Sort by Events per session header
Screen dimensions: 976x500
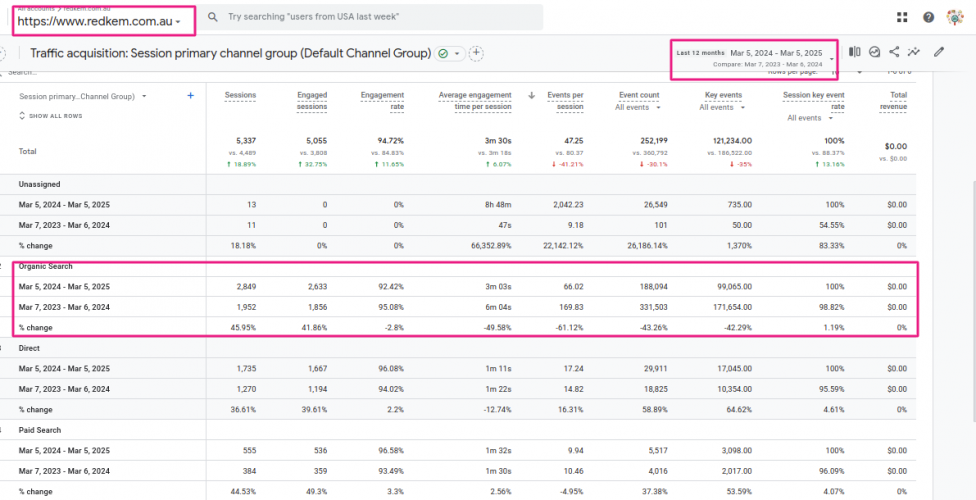[x=565, y=101]
